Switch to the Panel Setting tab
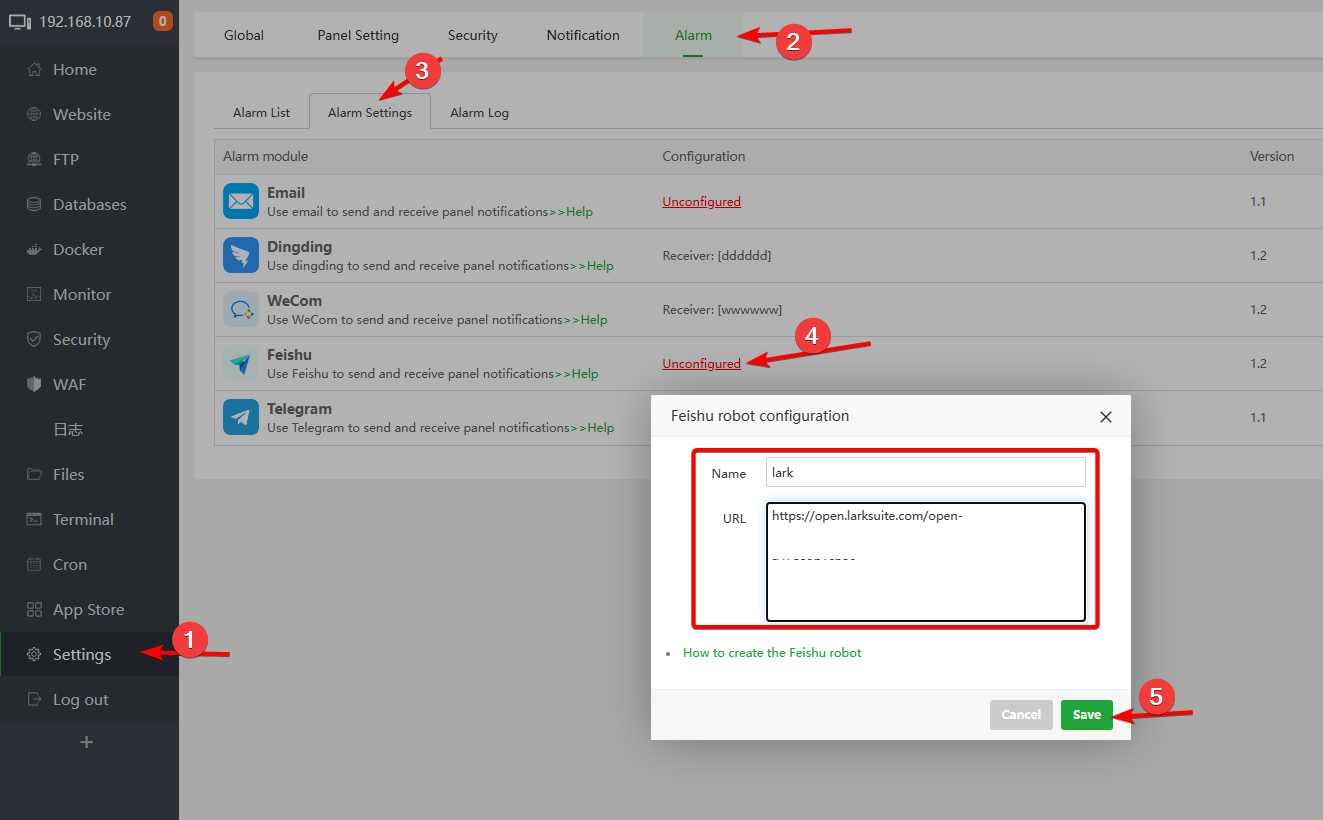This screenshot has width=1323, height=820. [x=358, y=35]
